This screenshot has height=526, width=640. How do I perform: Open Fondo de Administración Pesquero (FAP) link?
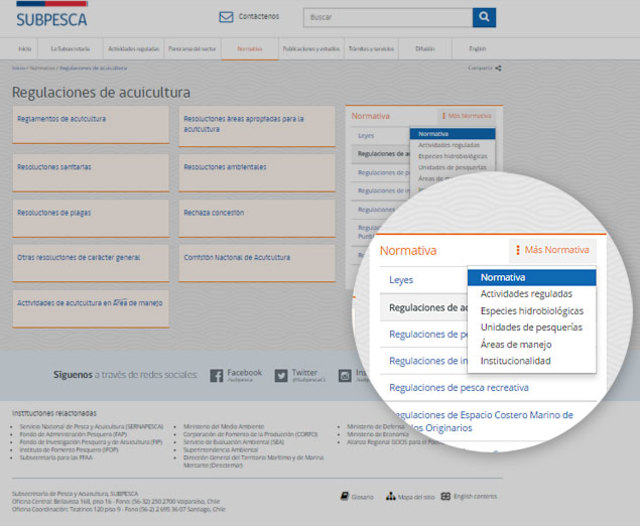73,434
